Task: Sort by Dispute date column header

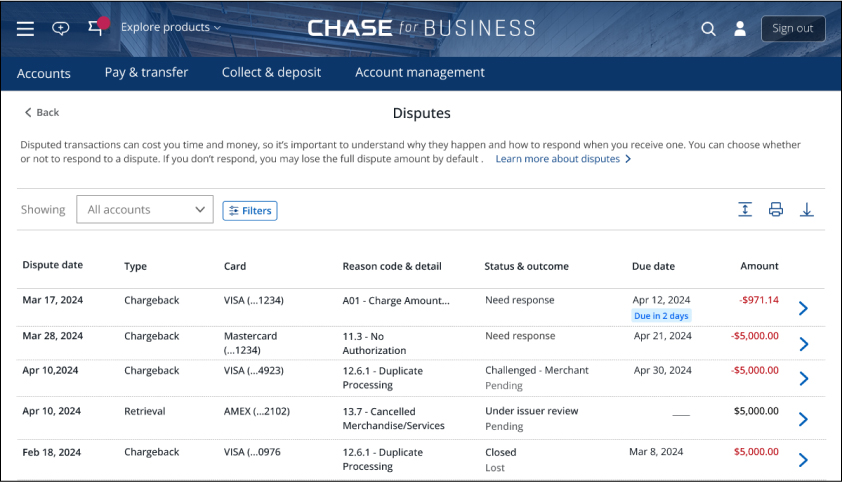Action: tap(53, 265)
